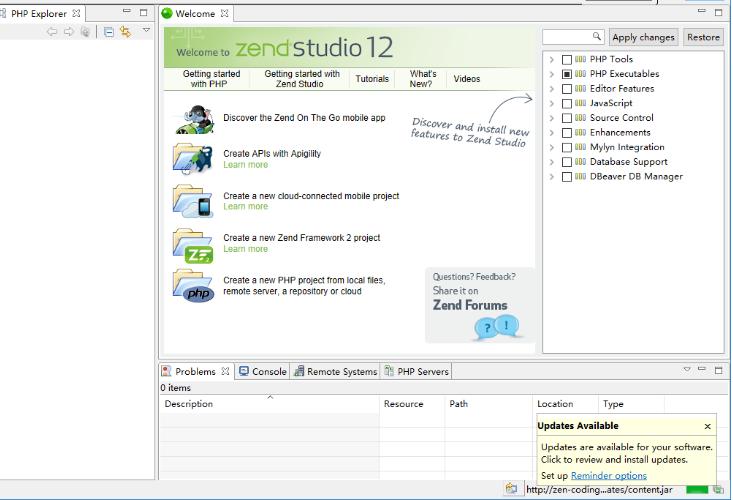Screen dimensions: 733x500
Task: Click Learn more under cloud-connected mobile project
Action: pyautogui.click(x=245, y=207)
